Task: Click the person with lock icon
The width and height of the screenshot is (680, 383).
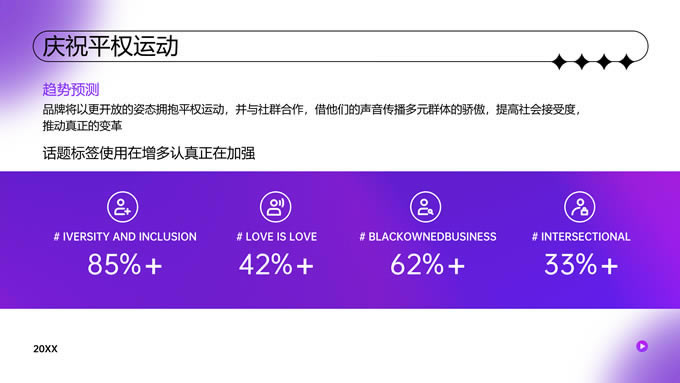Action: click(x=580, y=207)
